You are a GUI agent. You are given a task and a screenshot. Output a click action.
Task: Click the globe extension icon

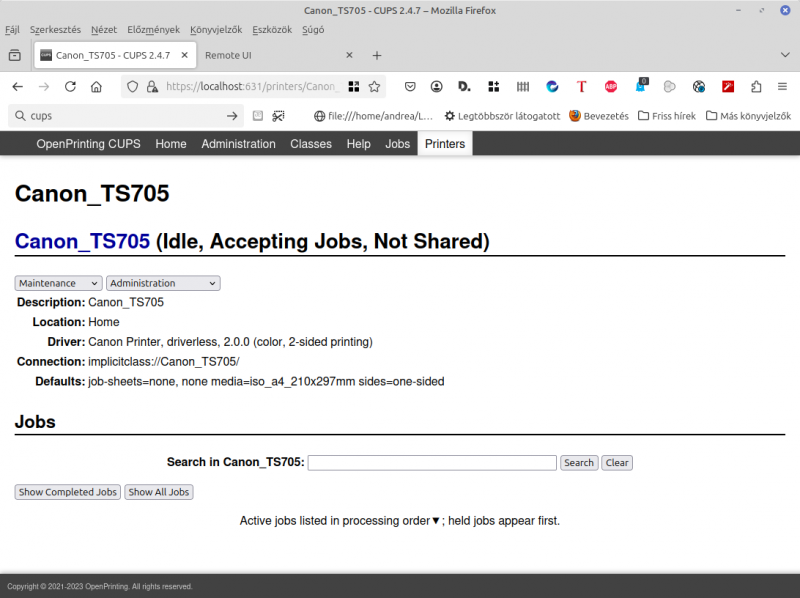pos(699,87)
